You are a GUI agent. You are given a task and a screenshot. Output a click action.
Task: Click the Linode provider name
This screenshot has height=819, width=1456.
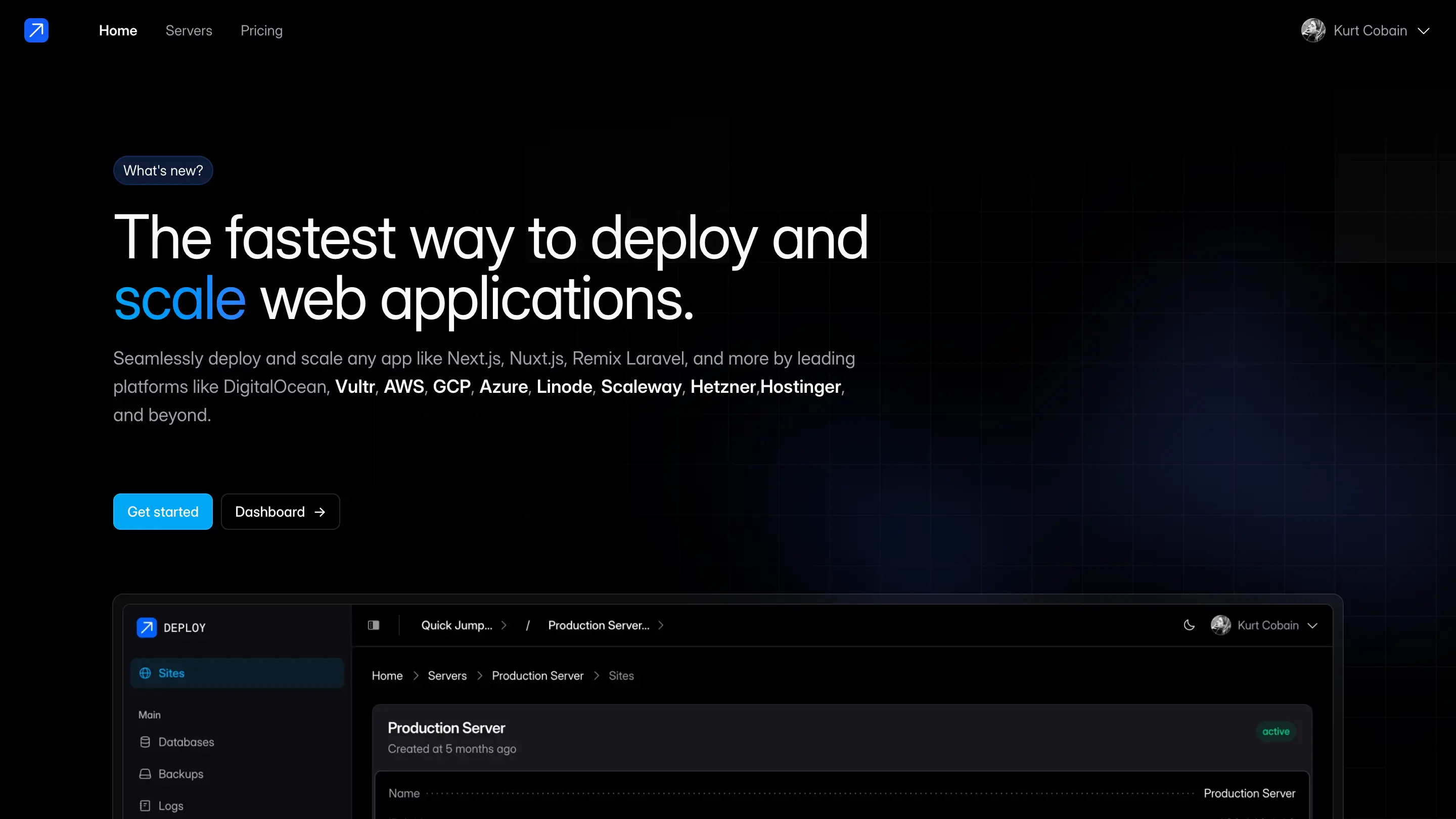(565, 387)
